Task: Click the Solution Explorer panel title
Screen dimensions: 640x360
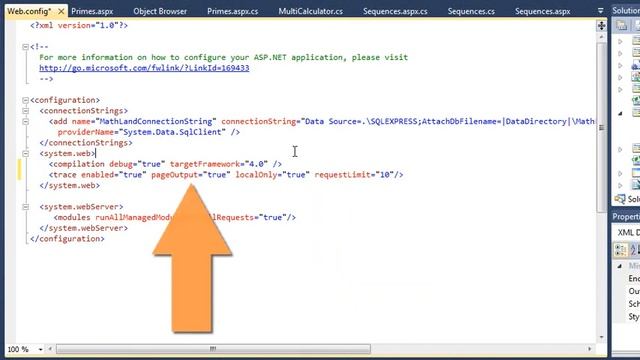Action: click(x=626, y=11)
